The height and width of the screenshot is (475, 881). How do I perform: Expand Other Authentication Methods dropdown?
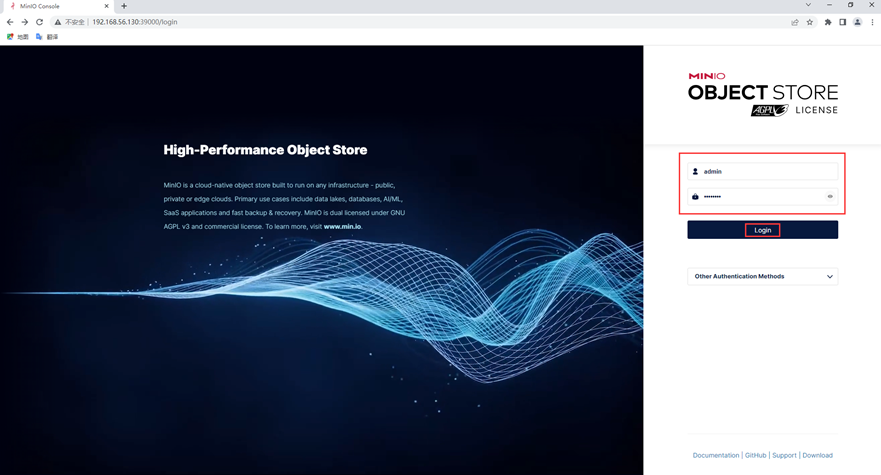[762, 277]
